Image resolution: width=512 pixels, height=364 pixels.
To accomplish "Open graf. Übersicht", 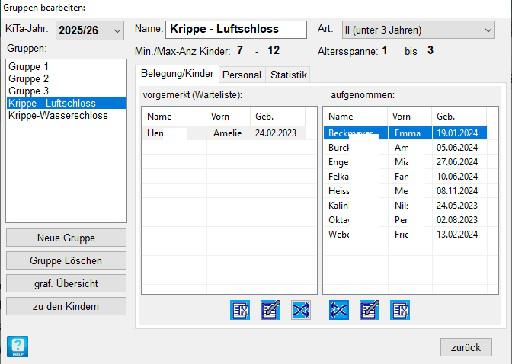I will click(x=66, y=283).
